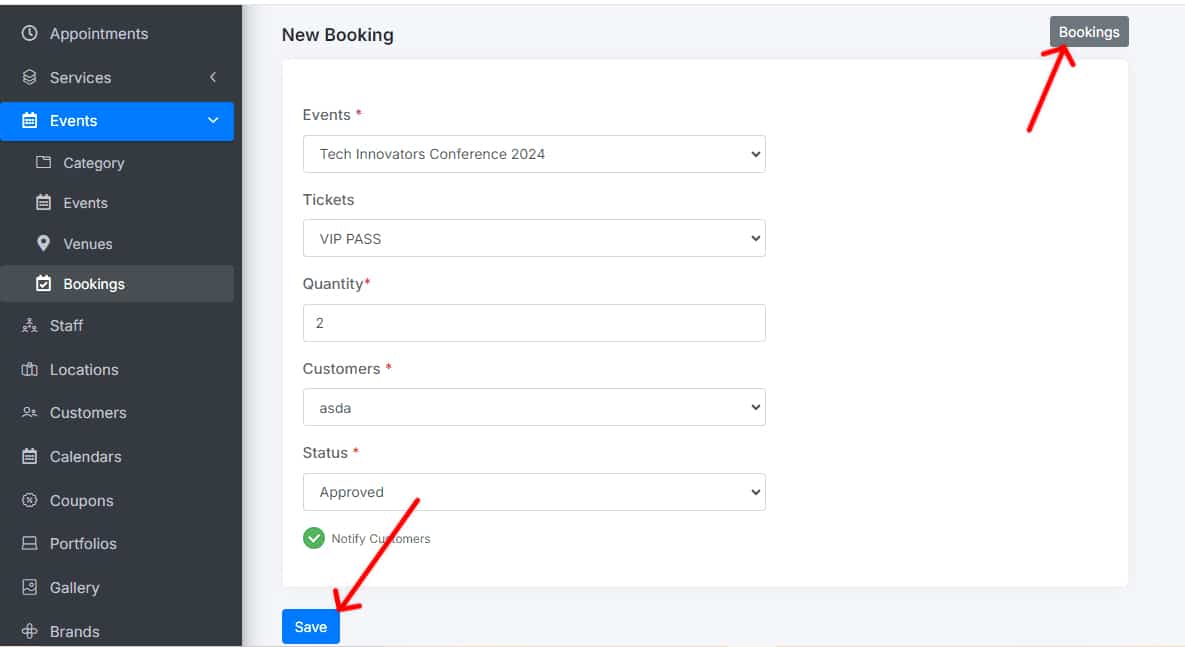Click the gray Bookings button at top right
Screen dimensions: 1185x647
(1088, 32)
